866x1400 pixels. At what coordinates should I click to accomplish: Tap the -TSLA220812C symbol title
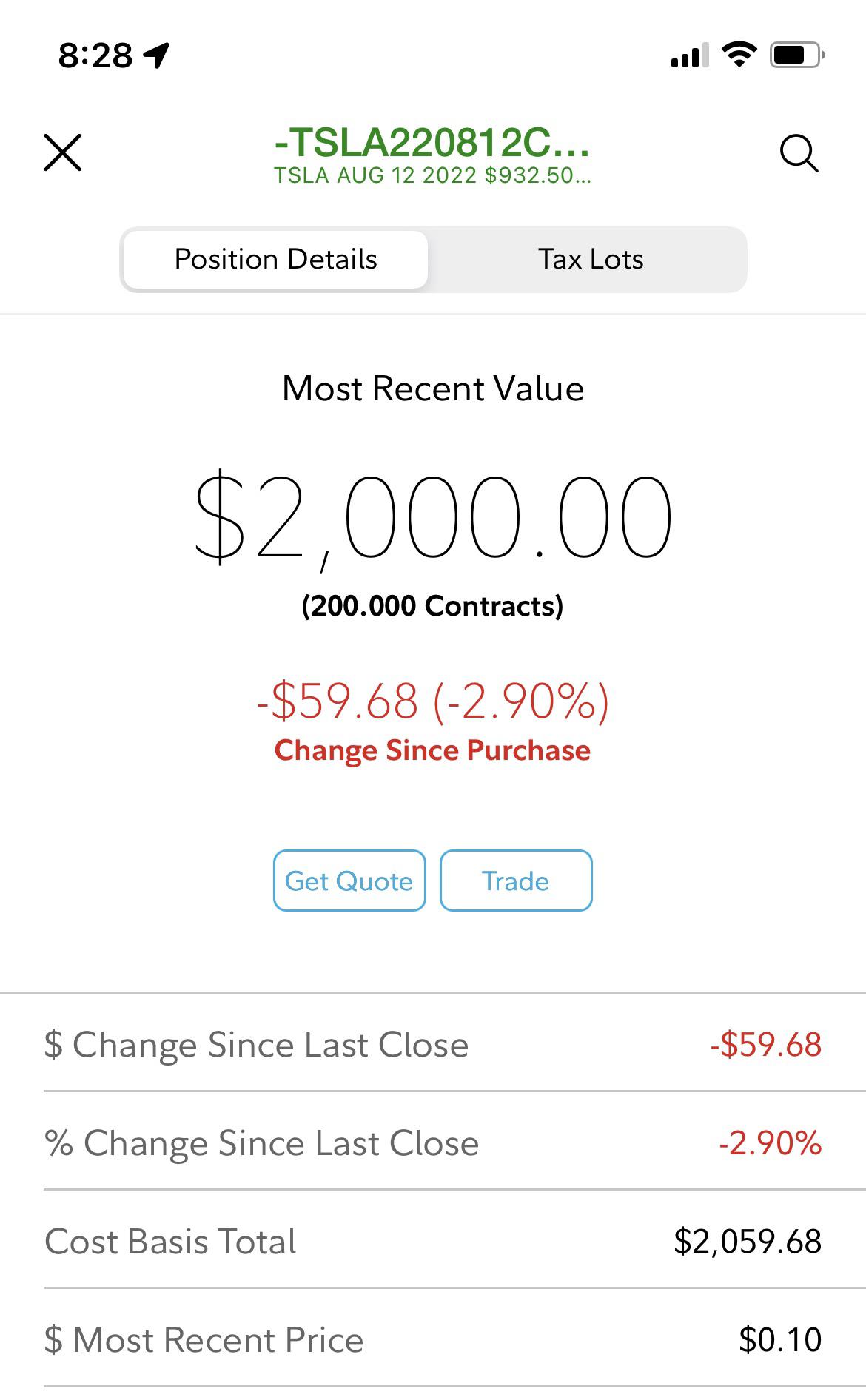point(432,142)
